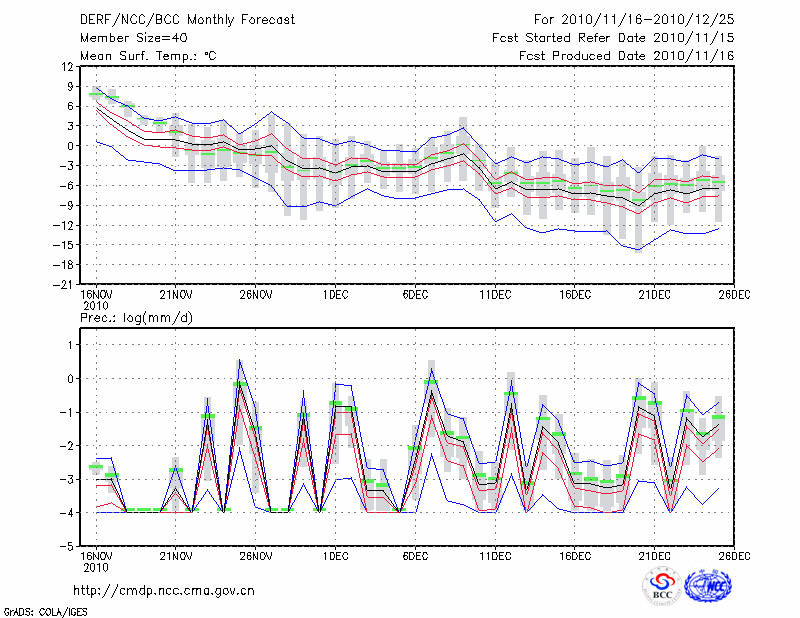Select the Fcst Started Refer Date line

click(x=613, y=38)
